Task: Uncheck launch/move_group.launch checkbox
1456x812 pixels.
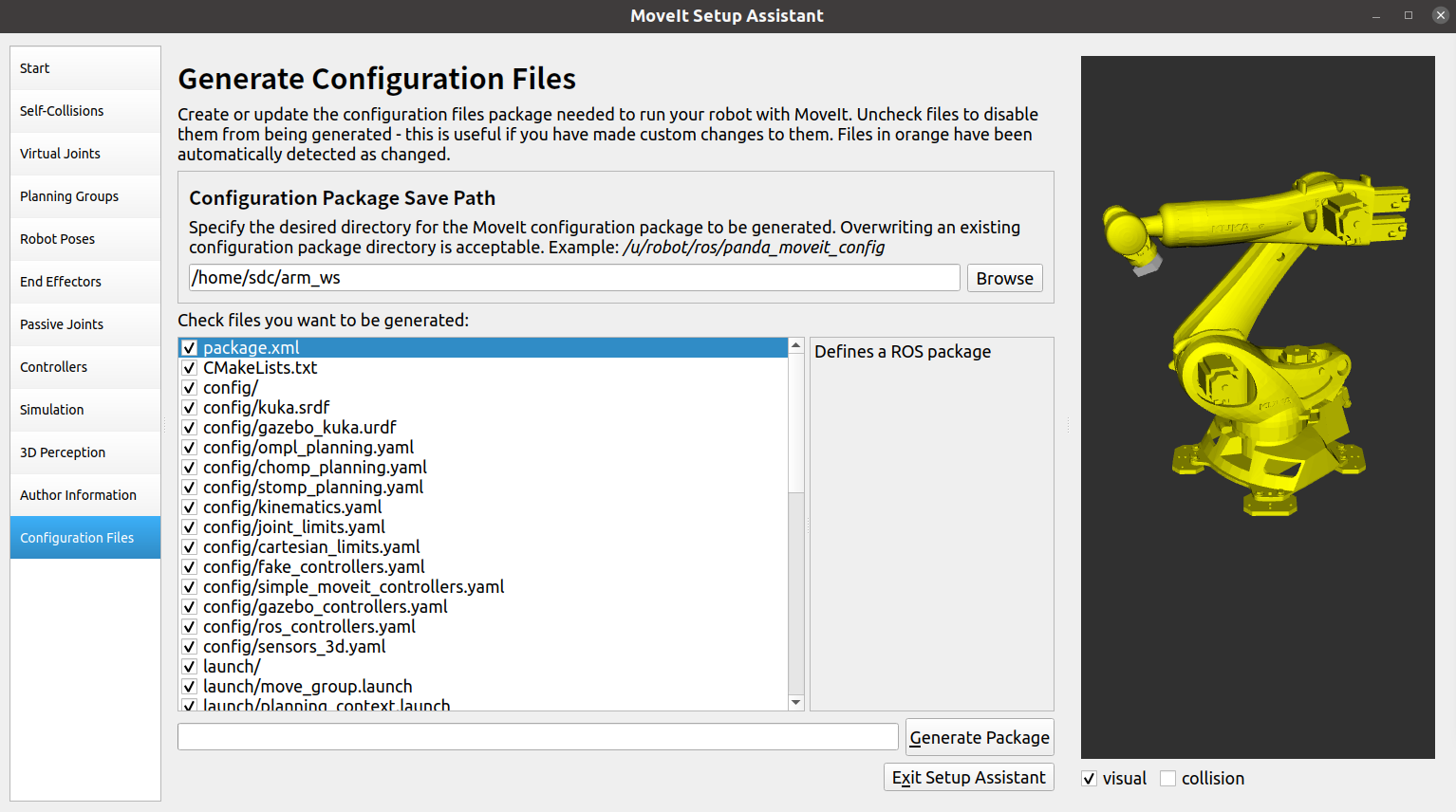Action: 190,687
